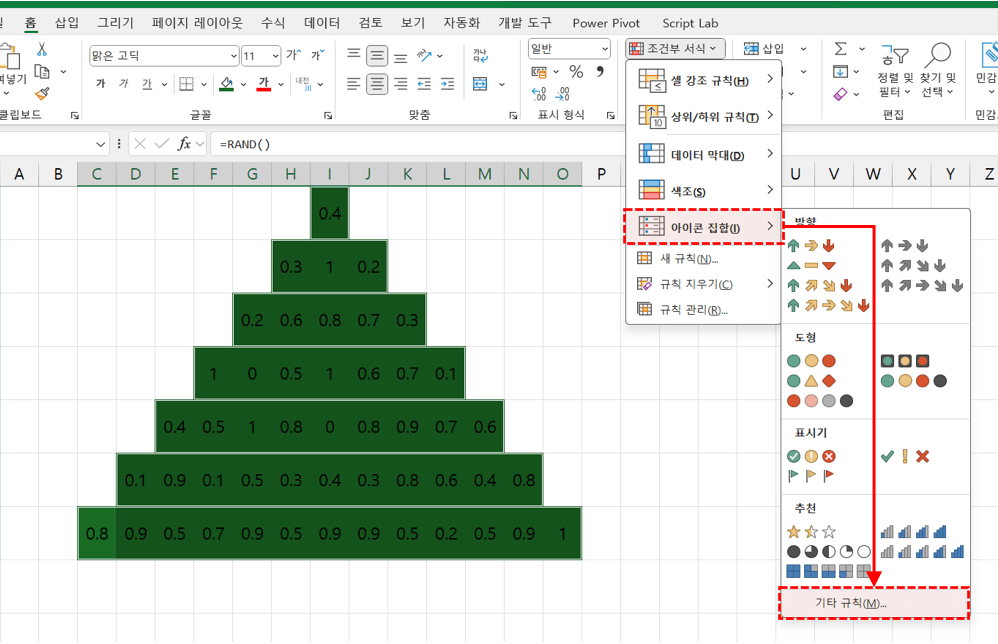Pick the three triangles direction icon set

(810, 265)
